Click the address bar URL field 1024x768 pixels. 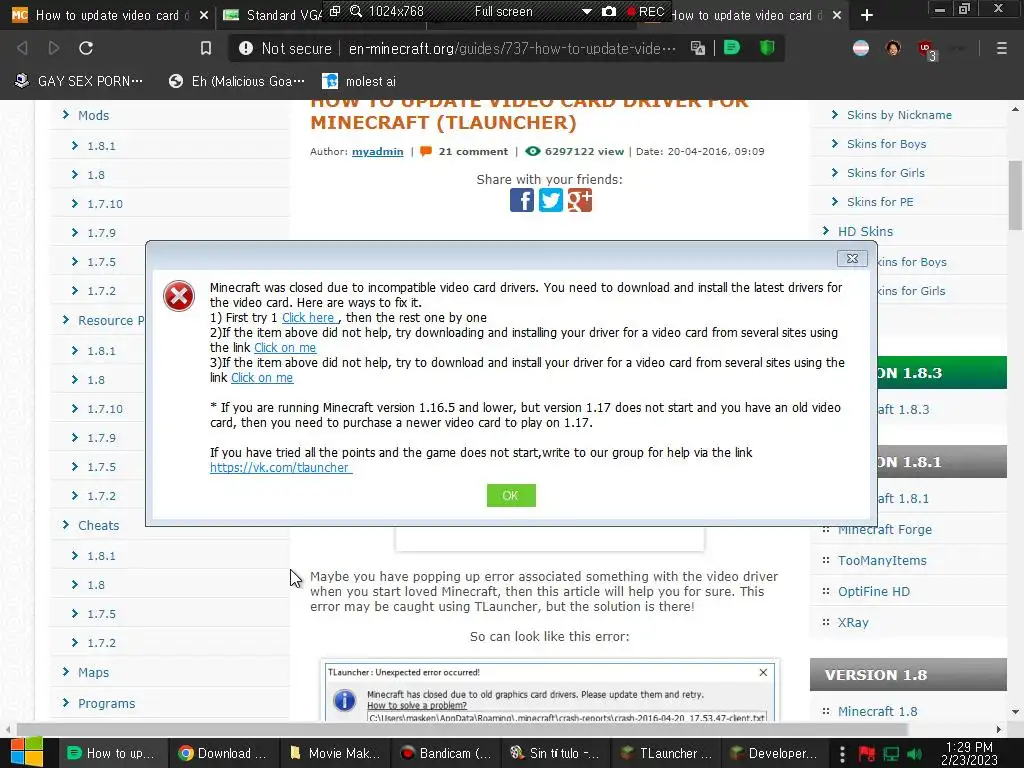[x=512, y=48]
